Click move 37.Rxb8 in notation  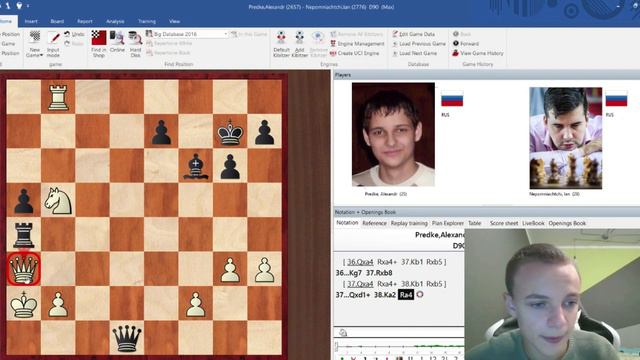[379, 273]
